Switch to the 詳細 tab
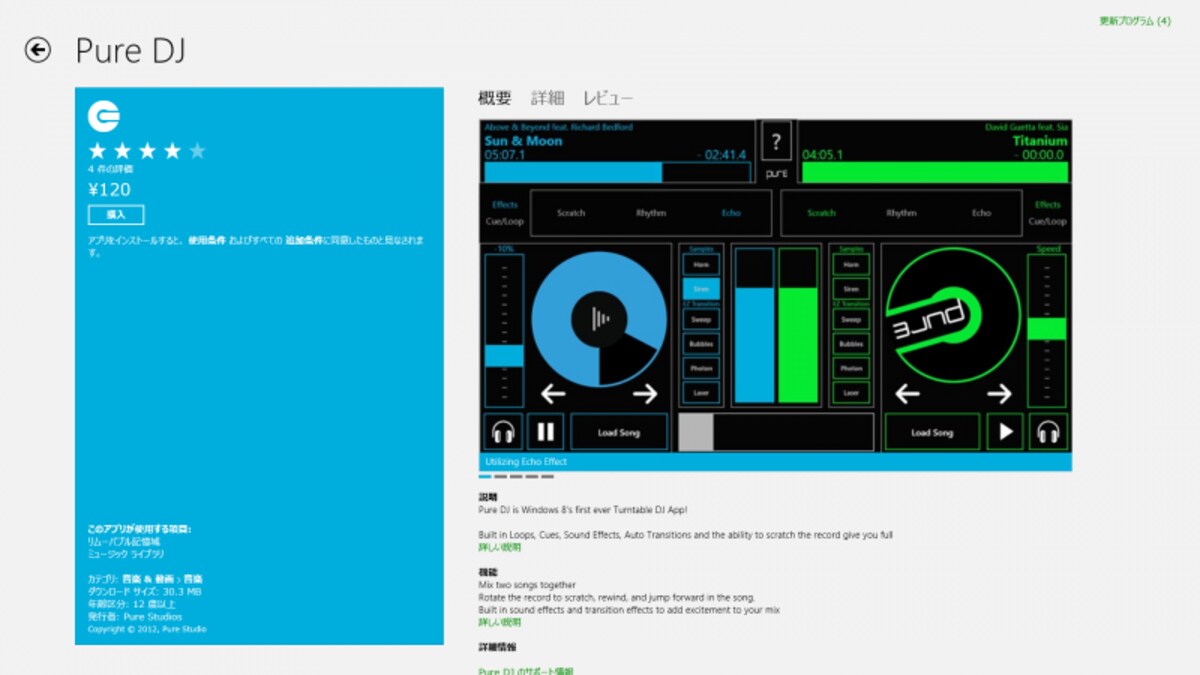Screen dimensions: 1200x675 (547, 98)
